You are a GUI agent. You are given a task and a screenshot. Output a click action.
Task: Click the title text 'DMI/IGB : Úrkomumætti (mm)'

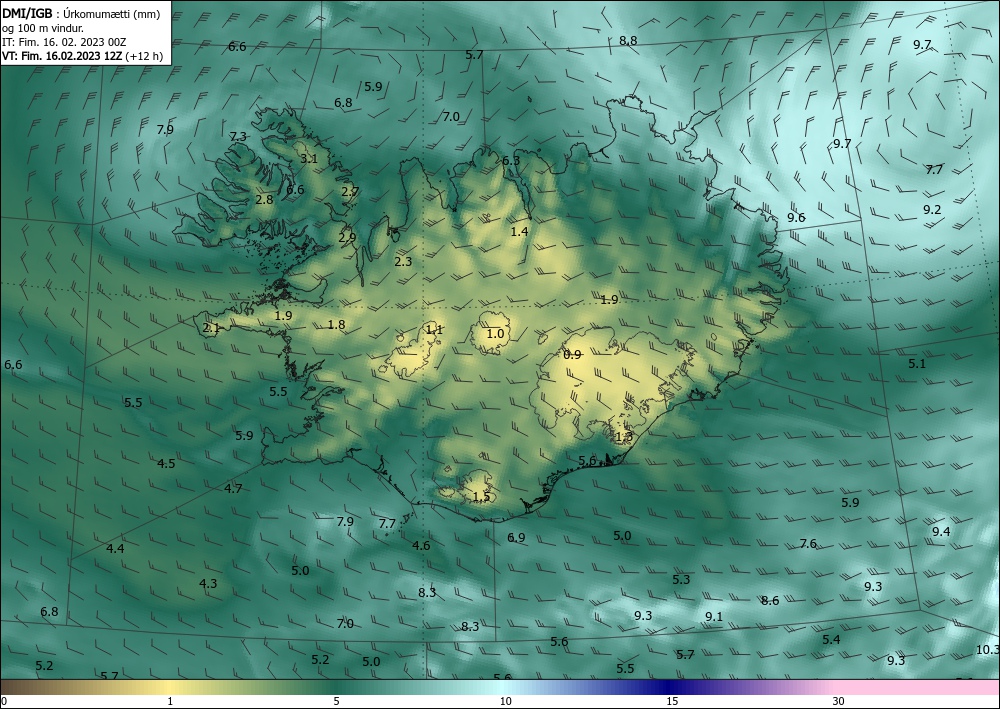(81, 14)
